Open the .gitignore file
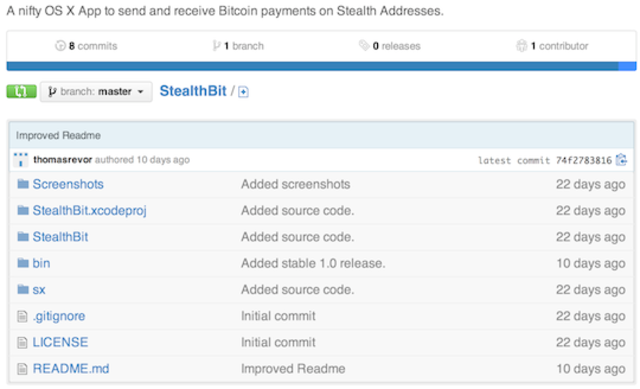Image resolution: width=640 pixels, height=389 pixels. click(59, 316)
